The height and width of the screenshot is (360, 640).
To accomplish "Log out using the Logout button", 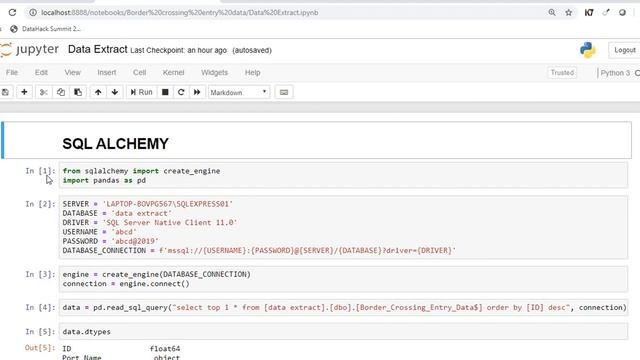I will click(624, 50).
